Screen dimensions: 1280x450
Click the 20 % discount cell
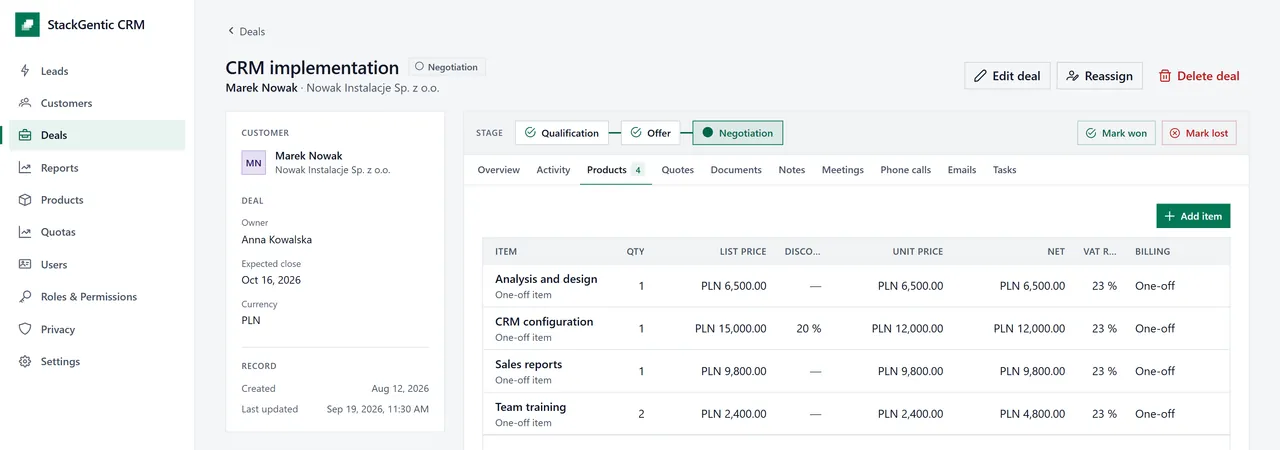tap(808, 329)
